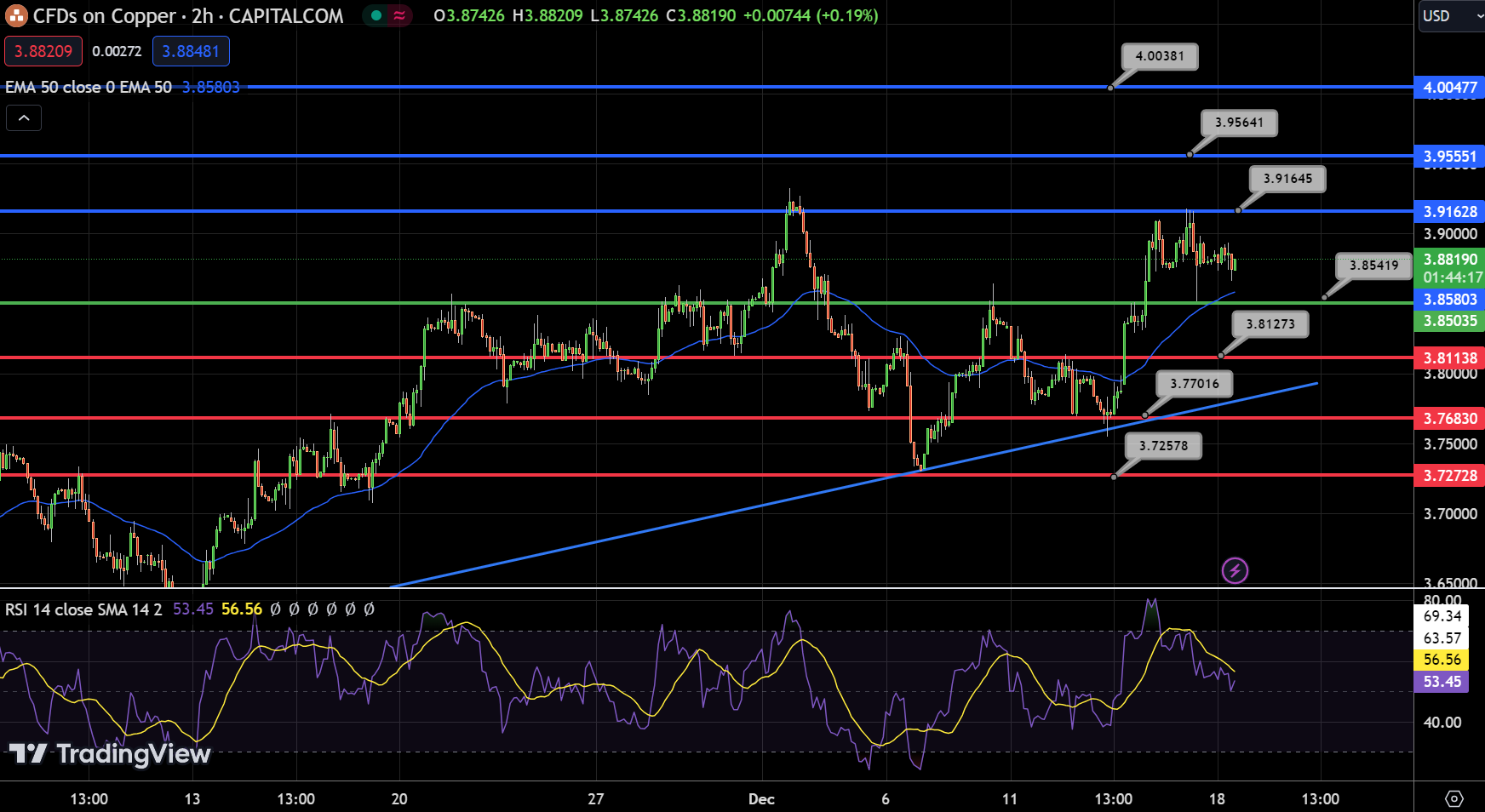Click the 69.34 RSI axis value
The image size is (1485, 812).
[x=1442, y=616]
